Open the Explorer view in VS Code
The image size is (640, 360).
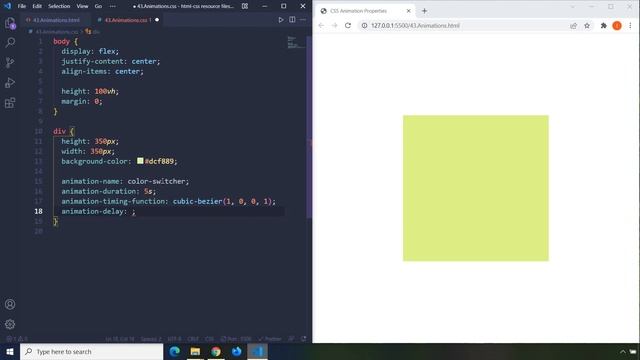(10, 23)
